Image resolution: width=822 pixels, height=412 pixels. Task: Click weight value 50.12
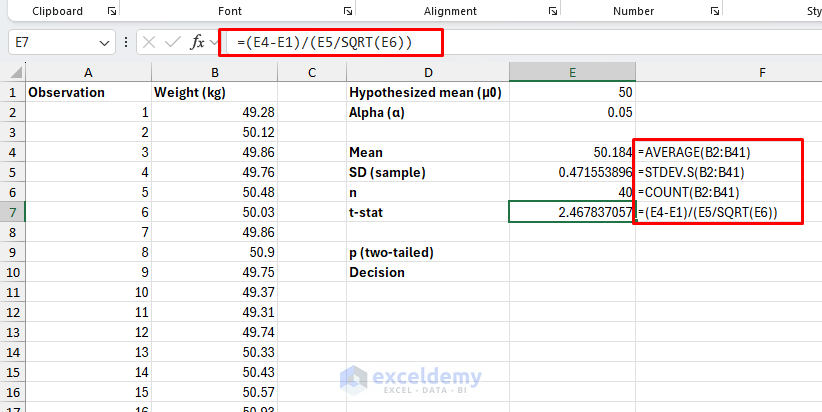[214, 133]
